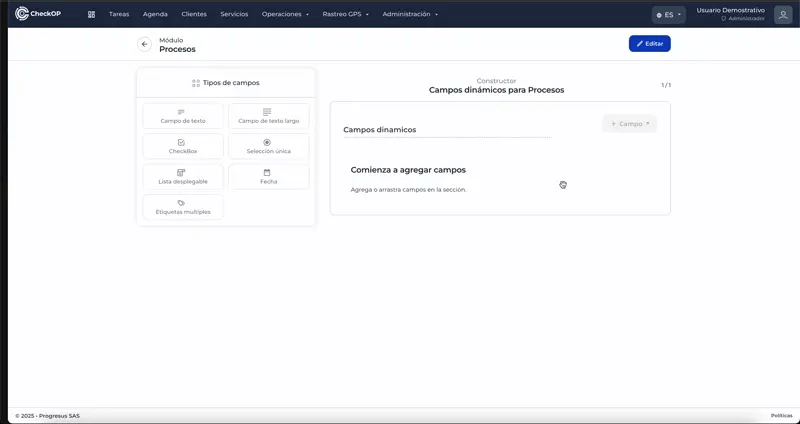The image size is (800, 424).
Task: Choose the Etiquetas multiples field type
Action: coord(183,207)
